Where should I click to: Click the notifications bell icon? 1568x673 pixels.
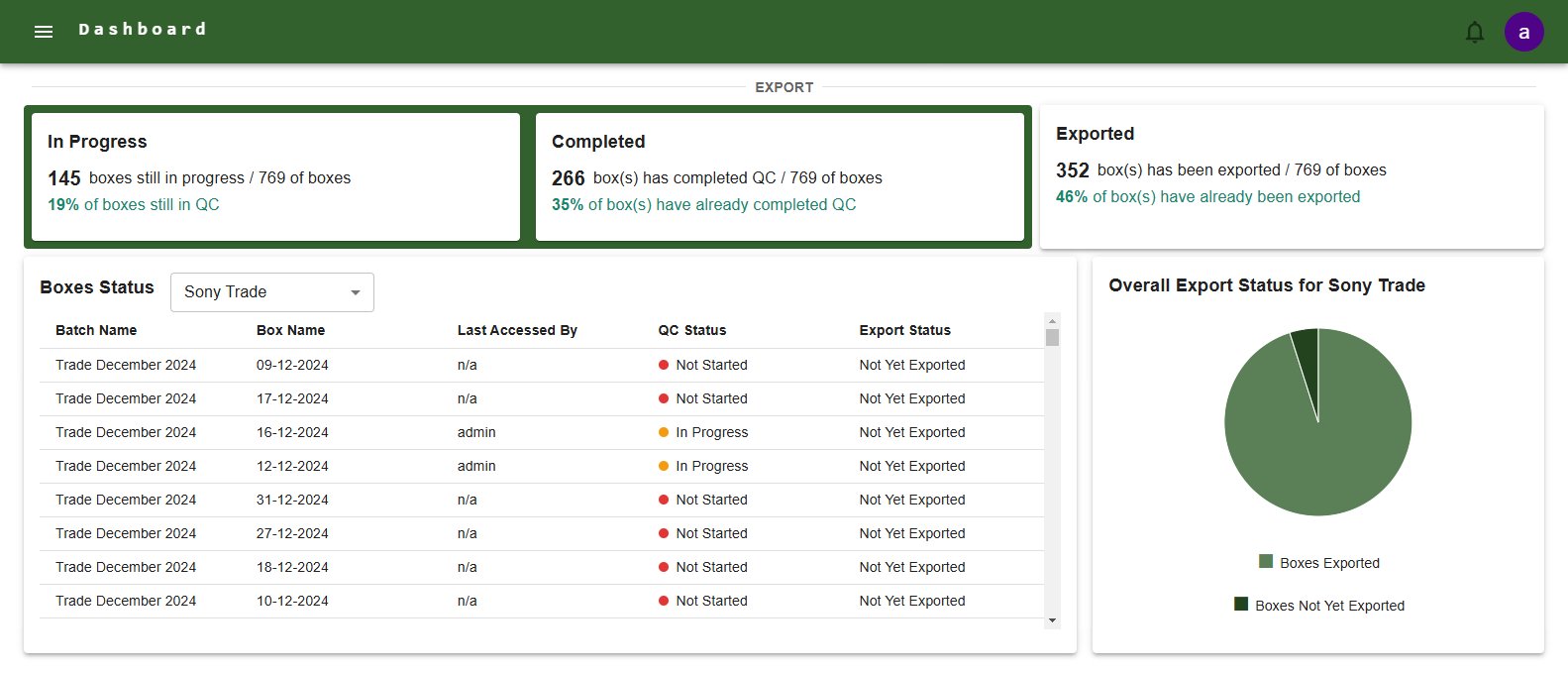pos(1474,32)
